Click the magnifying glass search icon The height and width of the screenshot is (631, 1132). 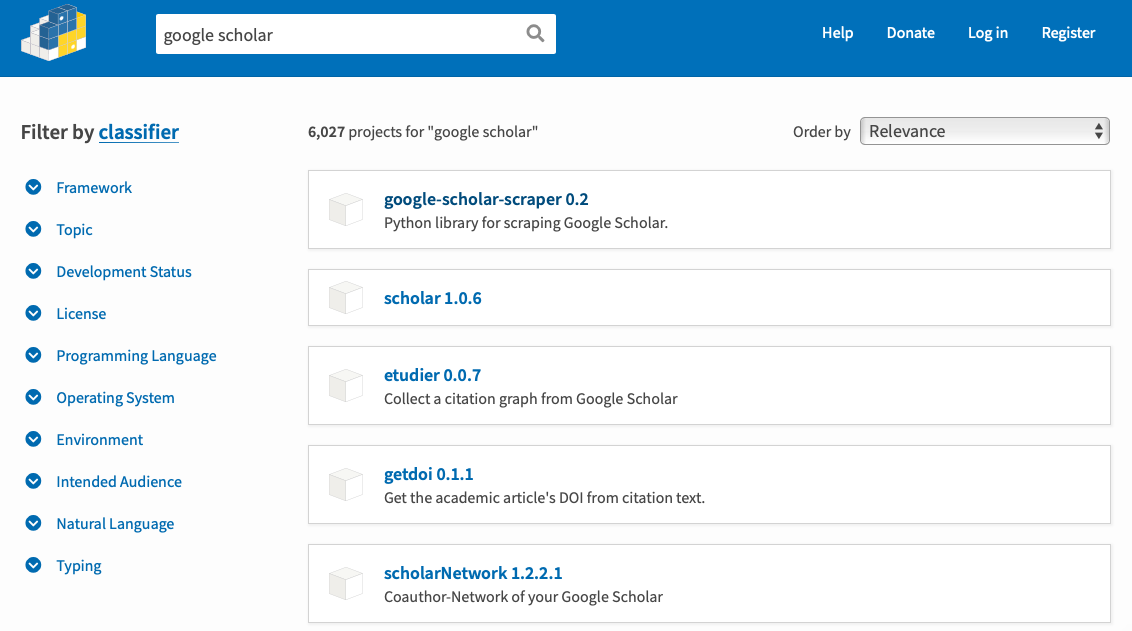pos(535,33)
